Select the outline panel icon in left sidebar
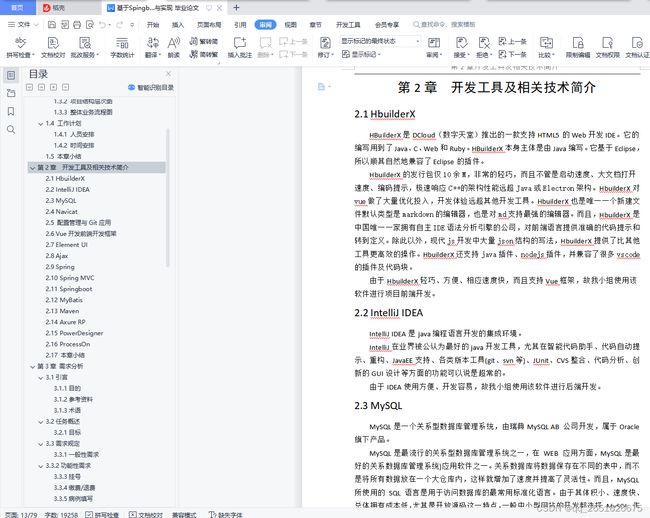The width and height of the screenshot is (650, 518). click(x=11, y=75)
